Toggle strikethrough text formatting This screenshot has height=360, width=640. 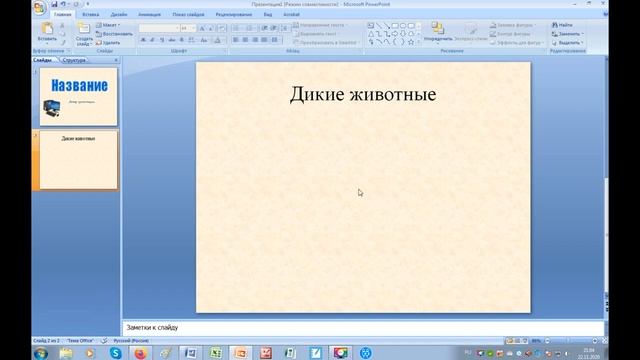pyautogui.click(x=172, y=40)
